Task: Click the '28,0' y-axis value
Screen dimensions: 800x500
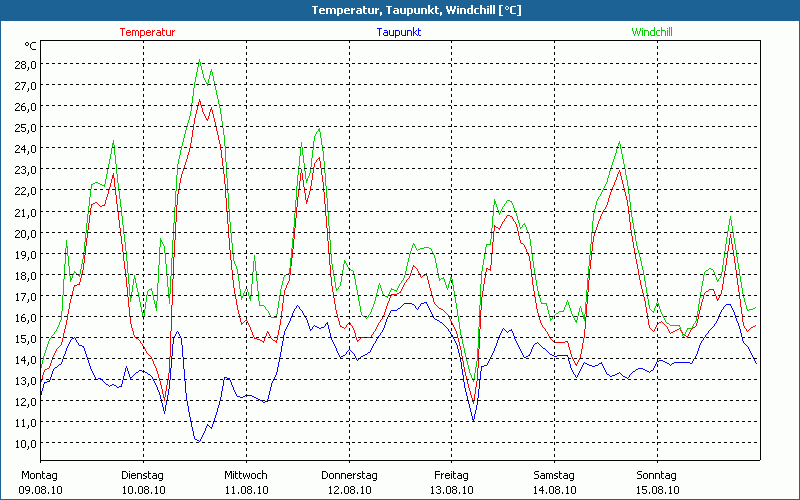Action: pos(26,65)
